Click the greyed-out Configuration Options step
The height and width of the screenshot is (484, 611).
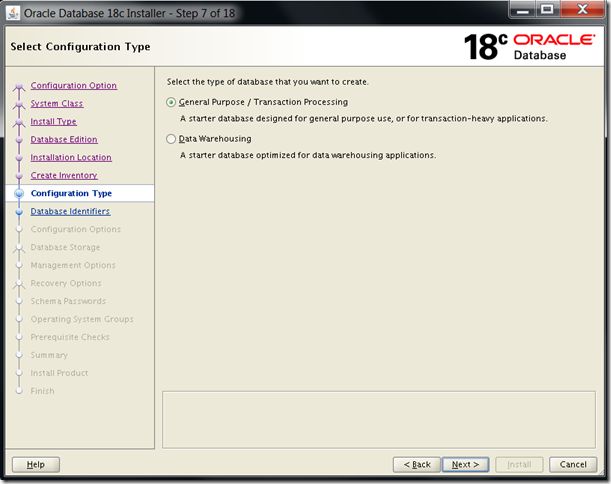click(76, 229)
